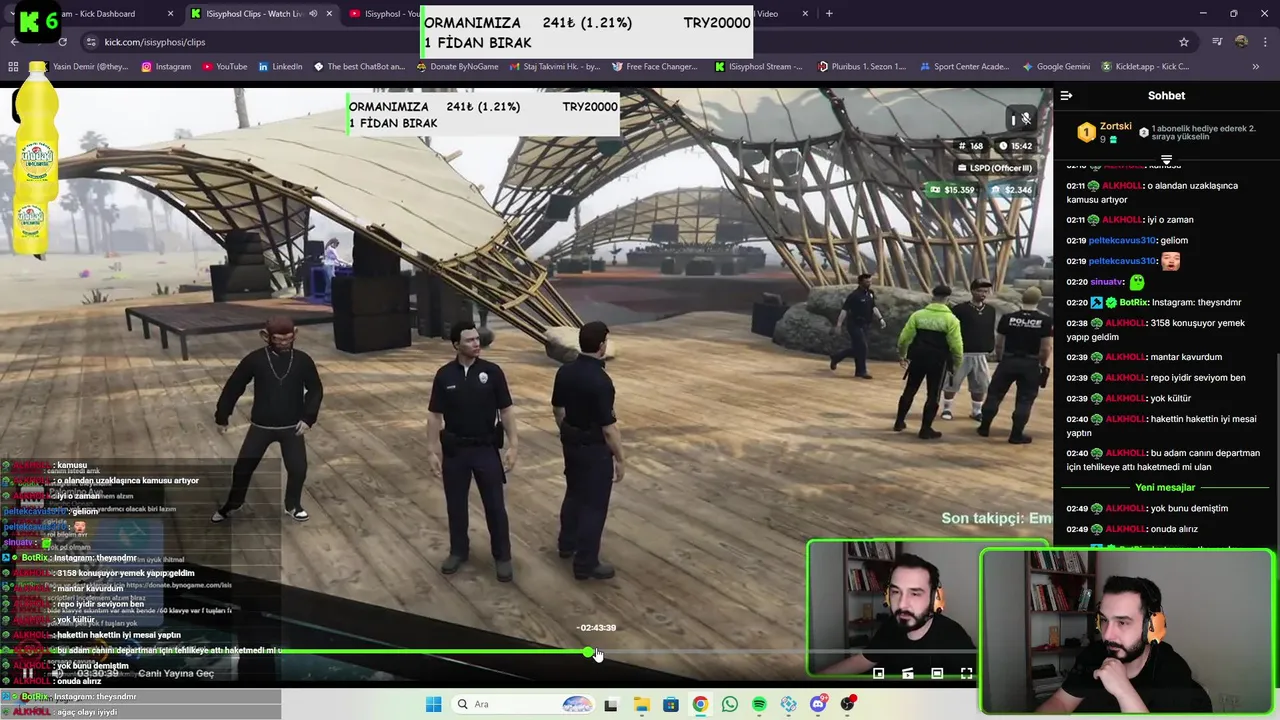The width and height of the screenshot is (1280, 720).
Task: Click the clip creation icon in player
Action: coord(908,674)
